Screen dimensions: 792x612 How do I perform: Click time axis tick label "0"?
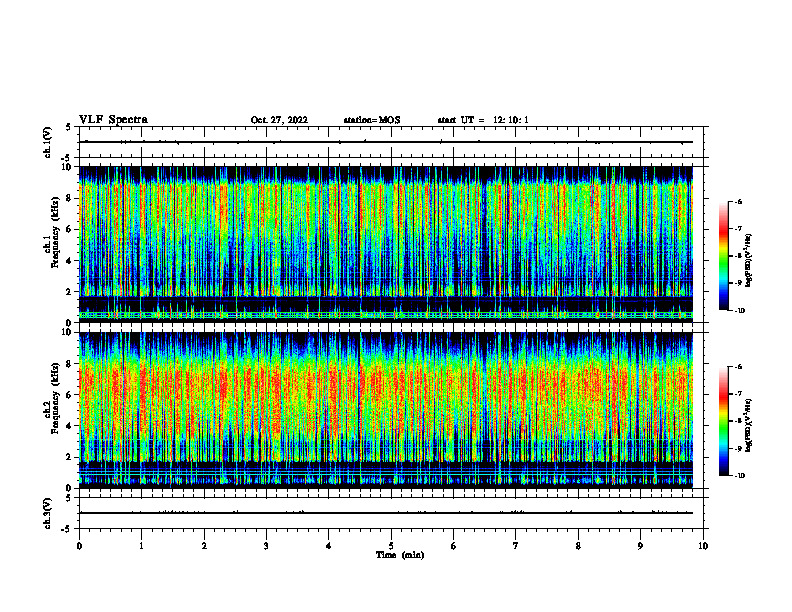tap(79, 546)
